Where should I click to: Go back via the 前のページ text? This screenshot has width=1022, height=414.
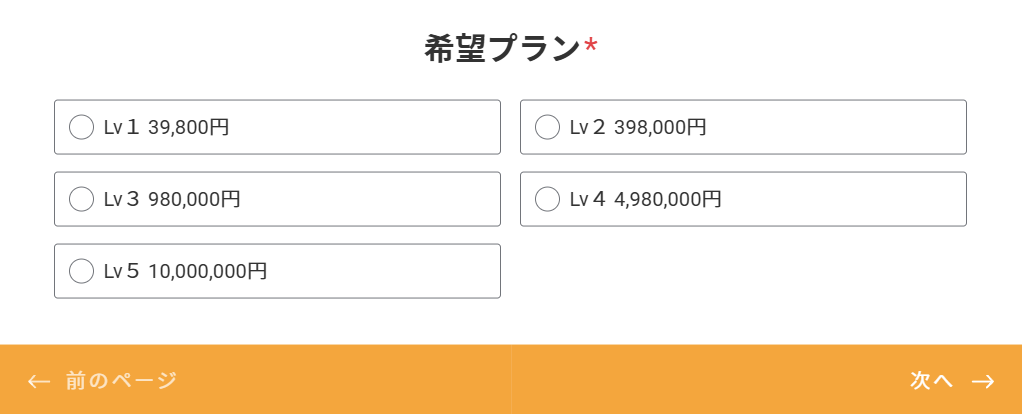click(x=121, y=380)
